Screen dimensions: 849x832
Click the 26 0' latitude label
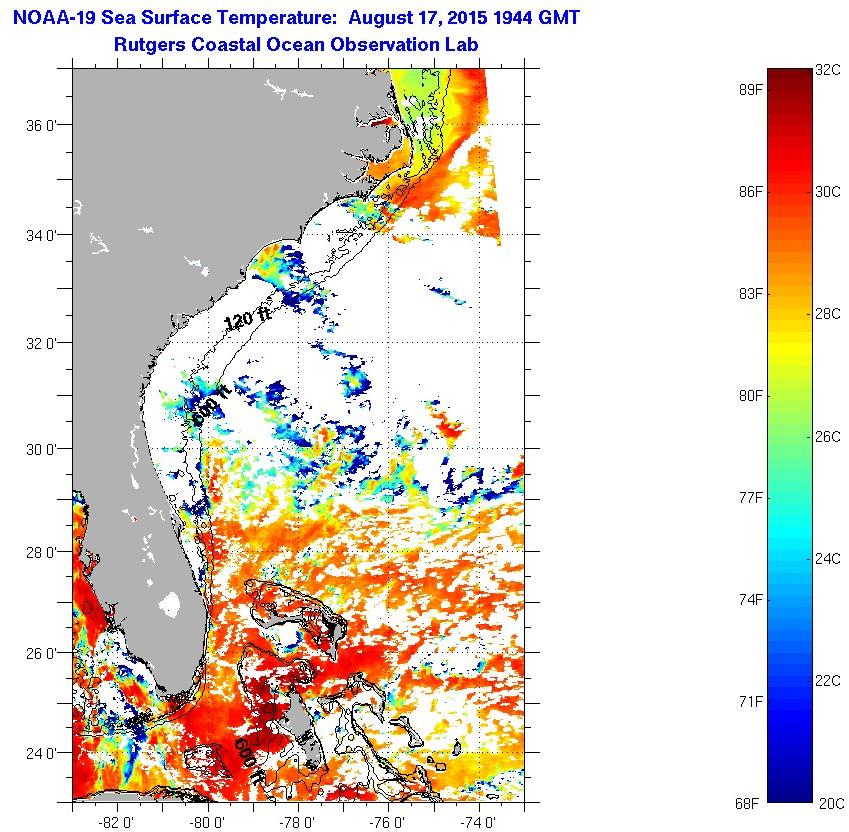click(x=41, y=654)
